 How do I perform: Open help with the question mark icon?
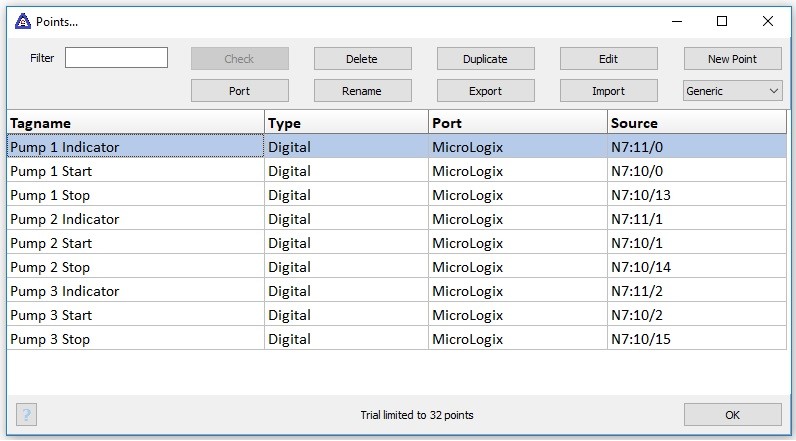pos(26,415)
